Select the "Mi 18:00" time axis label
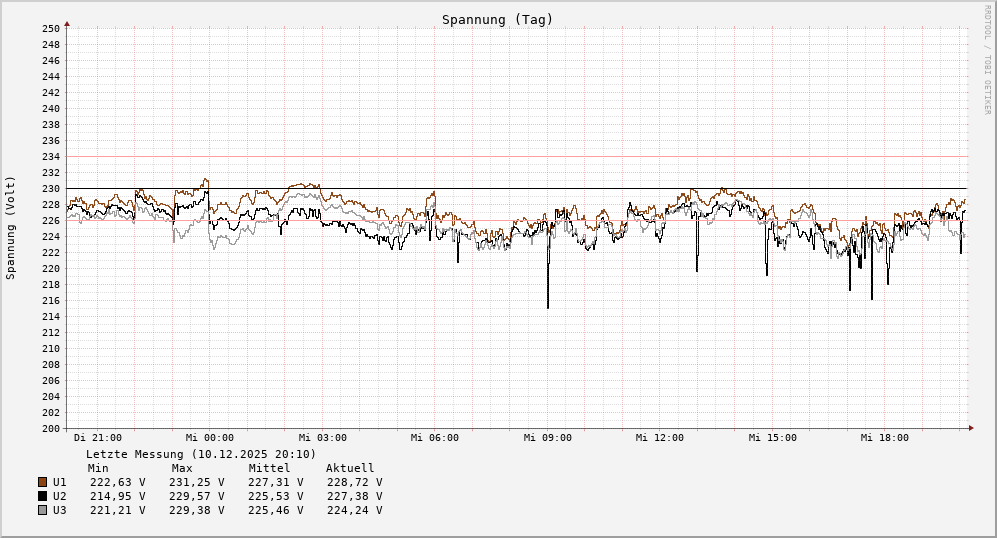Viewport: 997px width, 538px height. (884, 438)
